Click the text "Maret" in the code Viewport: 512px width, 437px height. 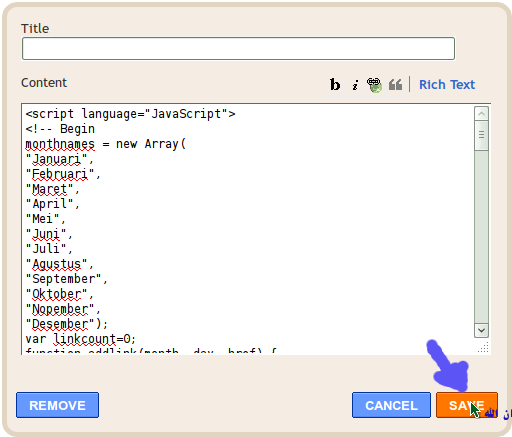50,189
